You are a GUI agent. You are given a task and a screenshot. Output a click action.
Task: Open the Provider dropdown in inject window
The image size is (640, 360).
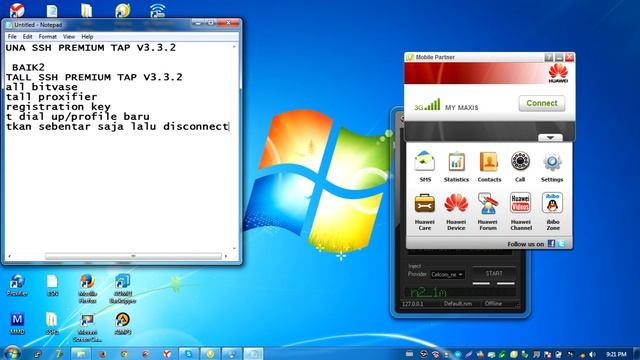tap(447, 275)
